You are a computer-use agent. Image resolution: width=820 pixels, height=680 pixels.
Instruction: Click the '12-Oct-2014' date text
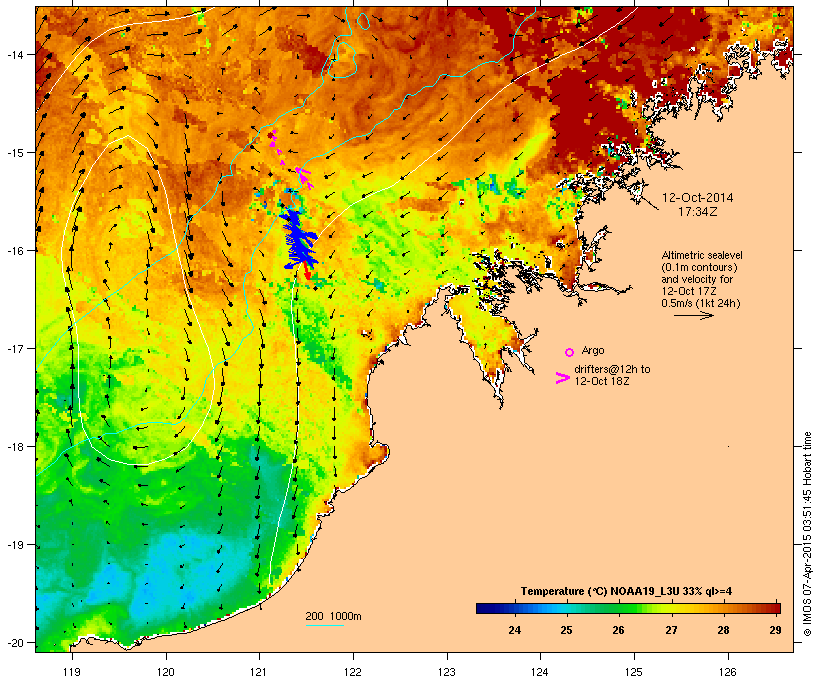click(x=698, y=198)
